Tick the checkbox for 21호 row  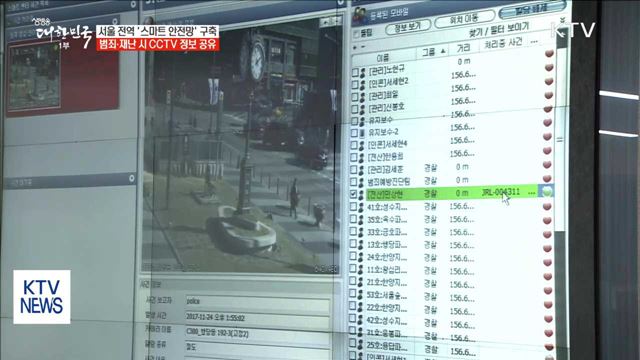tap(353, 282)
